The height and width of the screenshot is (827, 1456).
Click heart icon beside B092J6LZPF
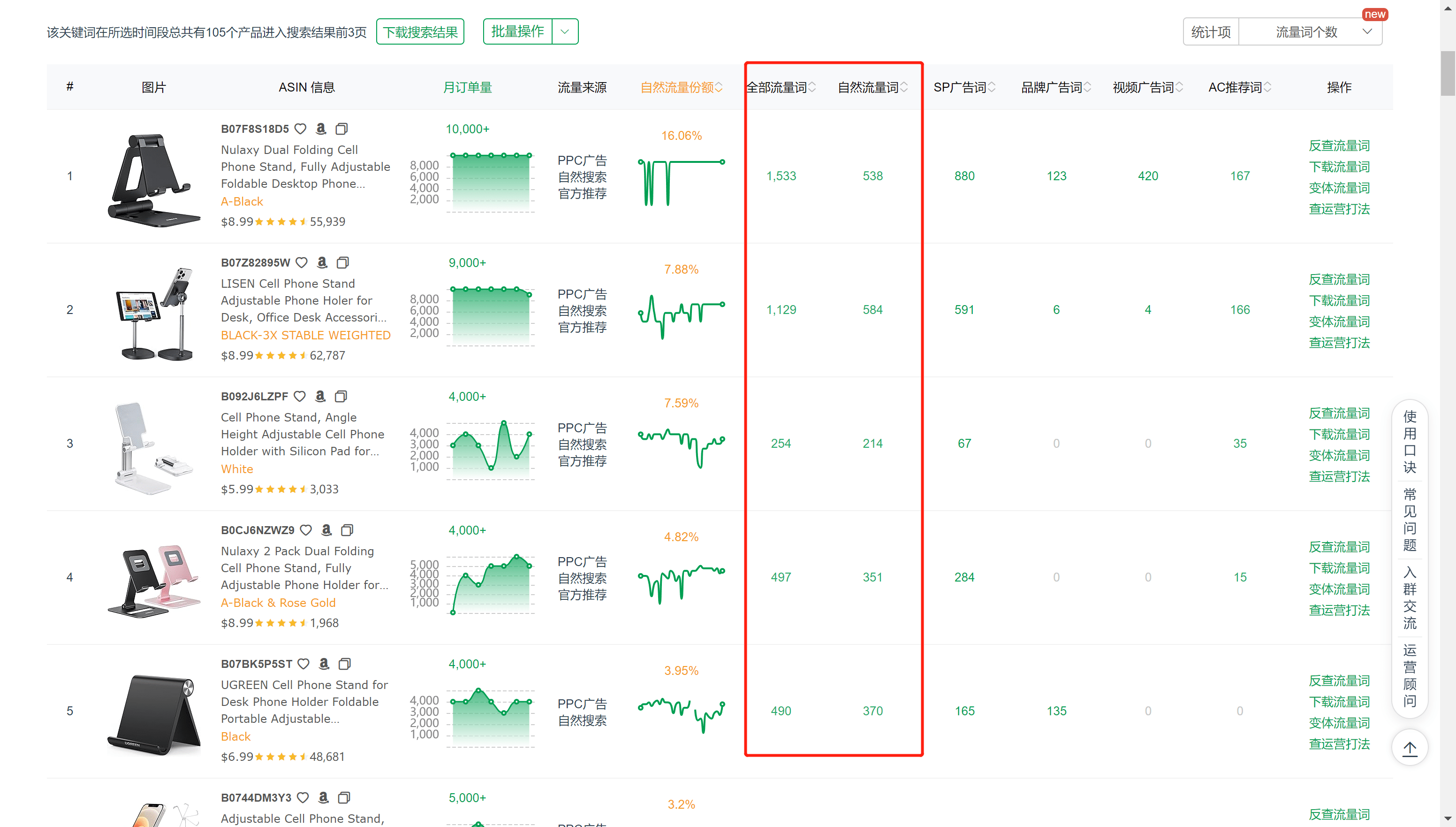[x=300, y=397]
